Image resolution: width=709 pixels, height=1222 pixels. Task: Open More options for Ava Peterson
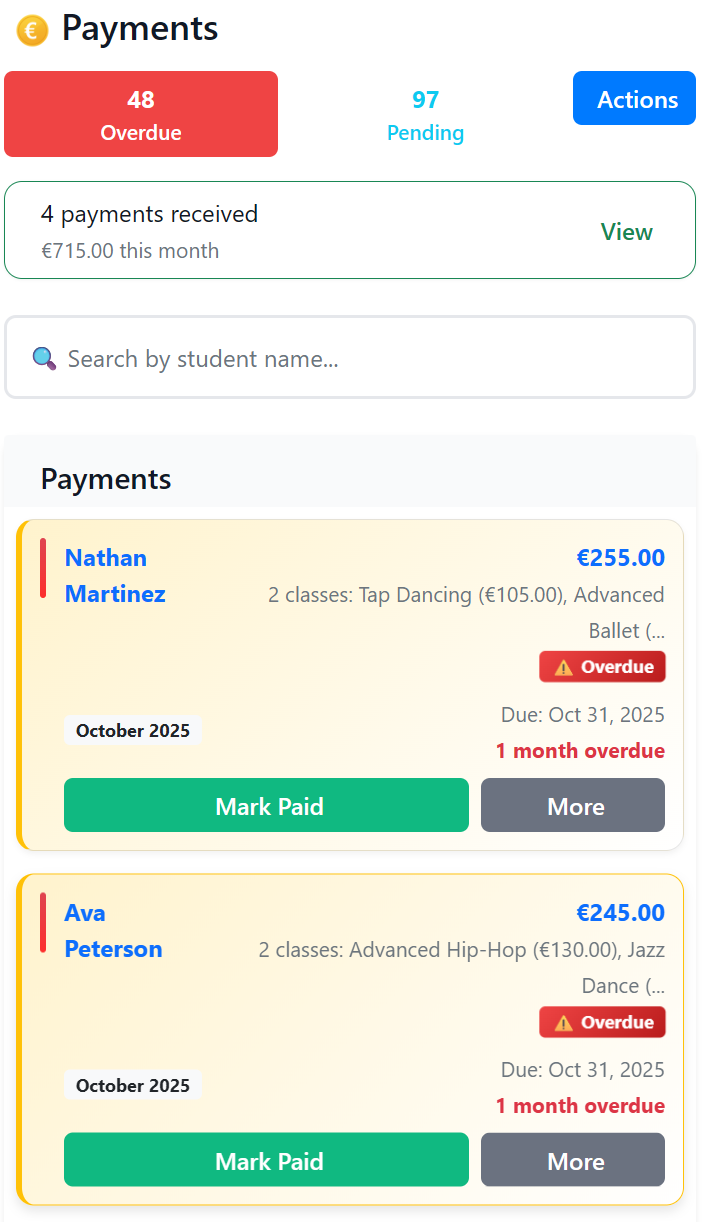pos(572,1160)
